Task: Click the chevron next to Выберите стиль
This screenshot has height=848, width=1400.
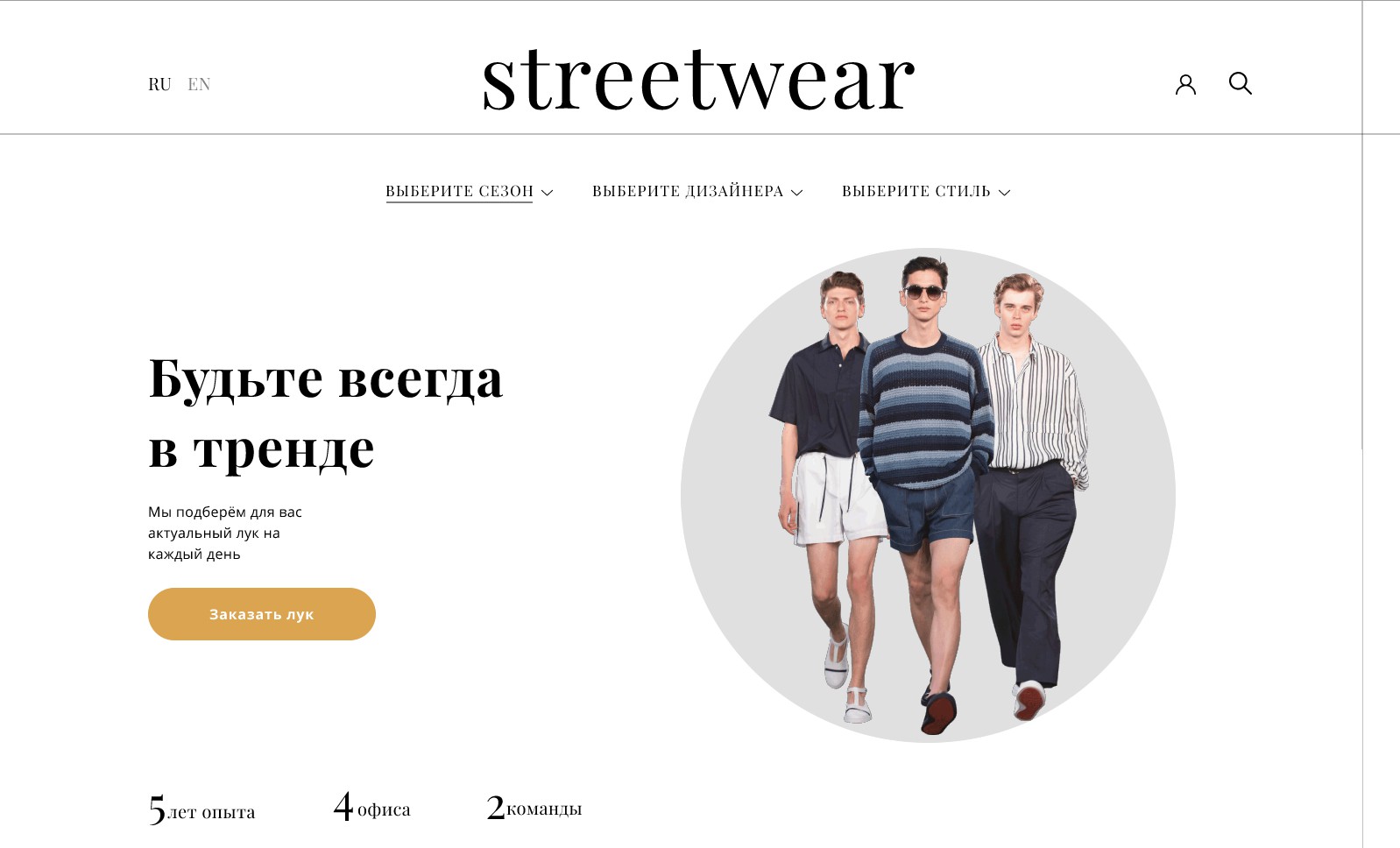Action: tap(1004, 193)
